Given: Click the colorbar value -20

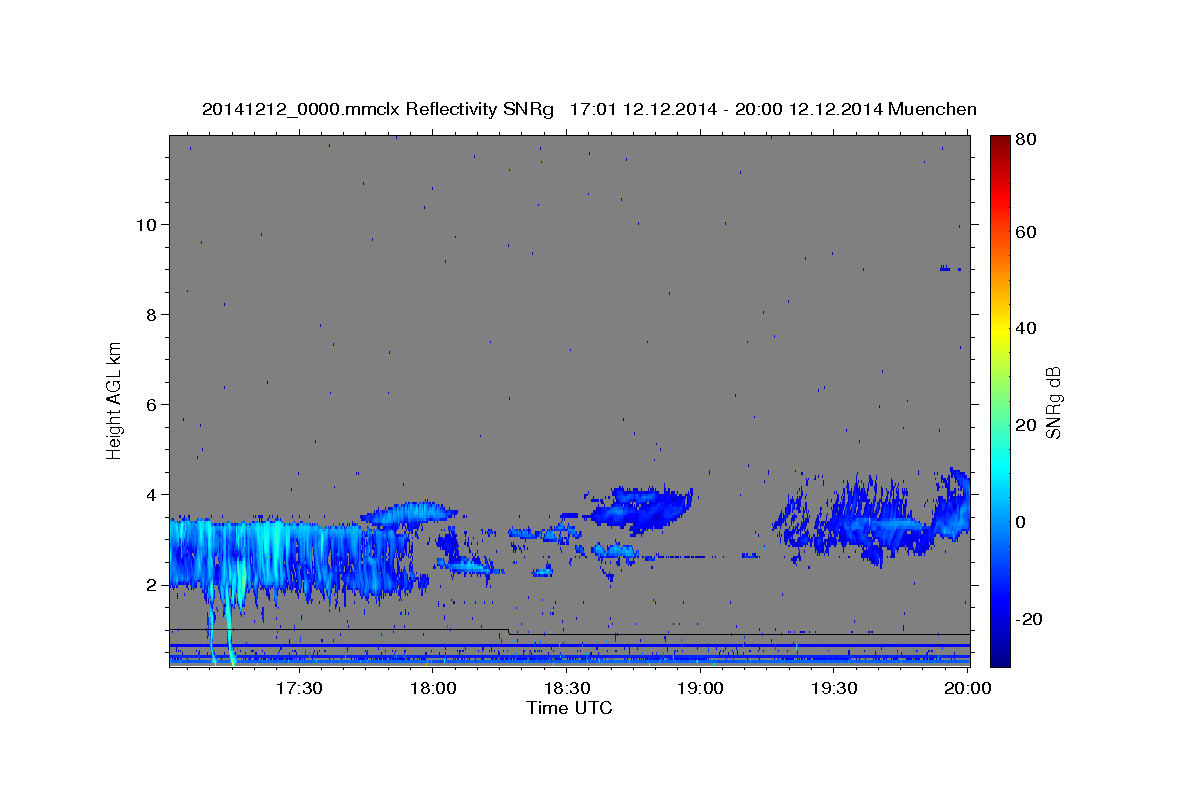Looking at the screenshot, I should tap(1028, 619).
